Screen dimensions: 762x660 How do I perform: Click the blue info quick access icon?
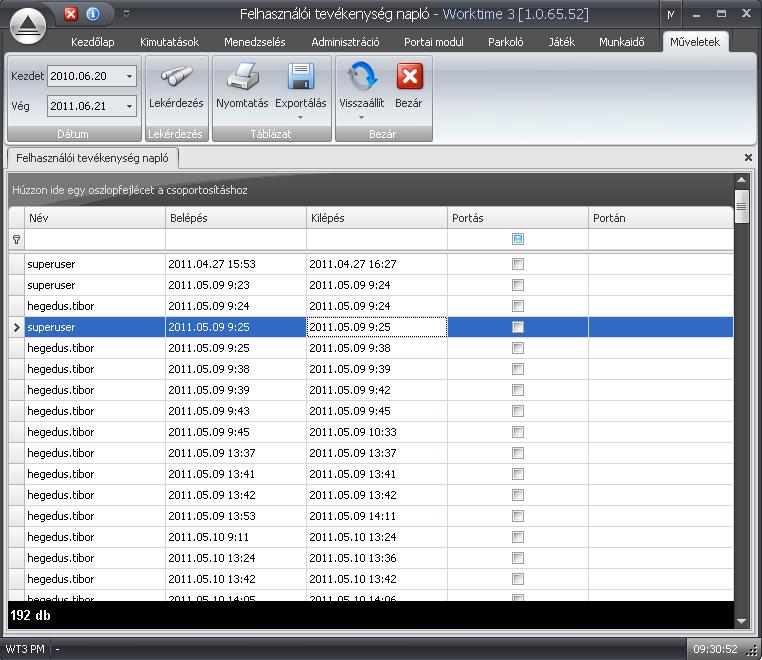(93, 14)
